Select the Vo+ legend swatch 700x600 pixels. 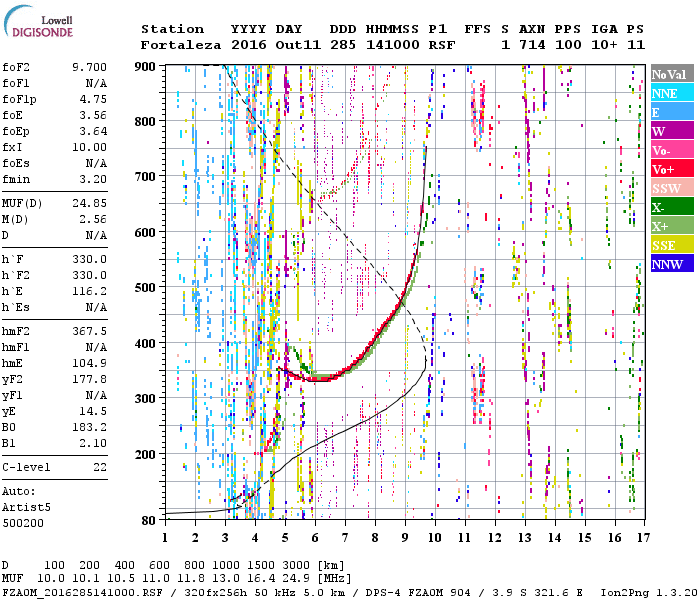coord(672,169)
